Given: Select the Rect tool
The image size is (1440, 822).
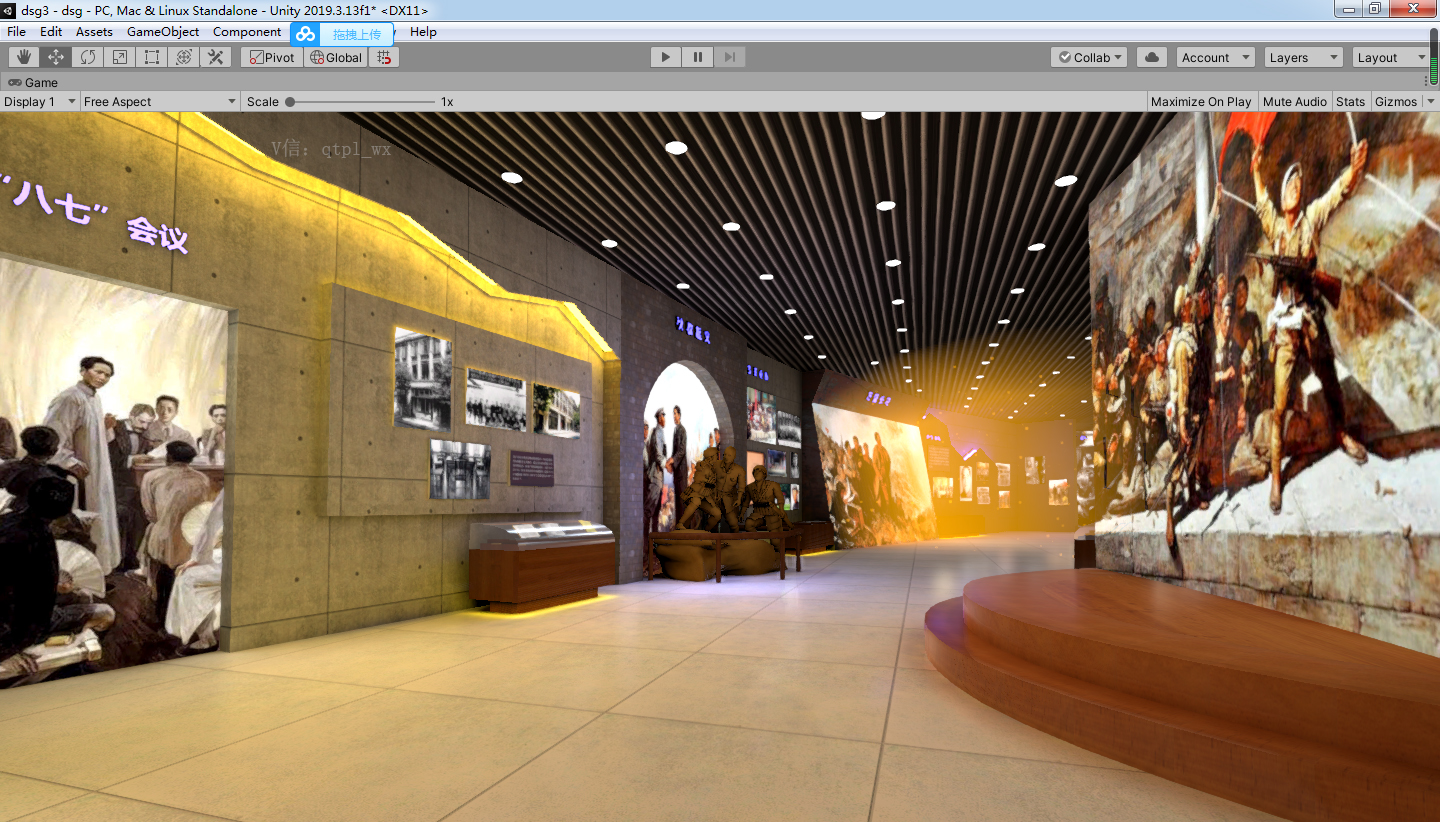Looking at the screenshot, I should point(152,57).
